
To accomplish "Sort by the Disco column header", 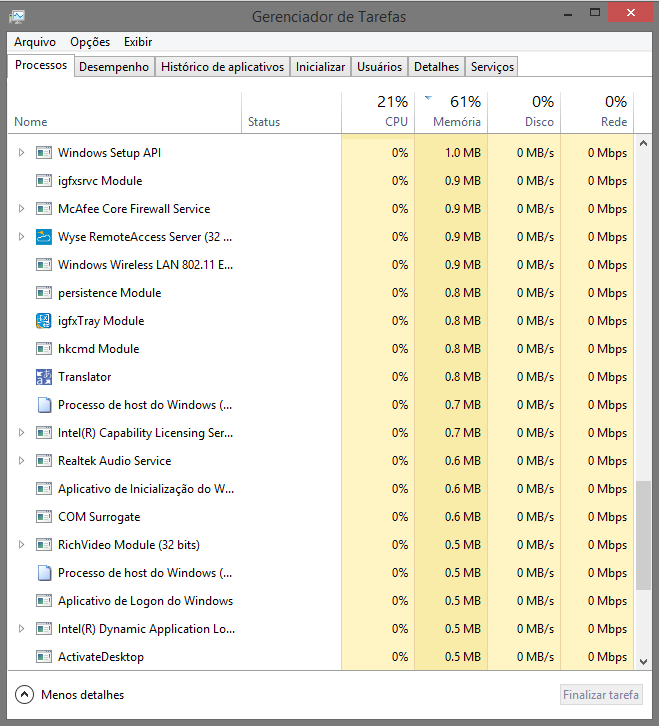I will click(524, 113).
